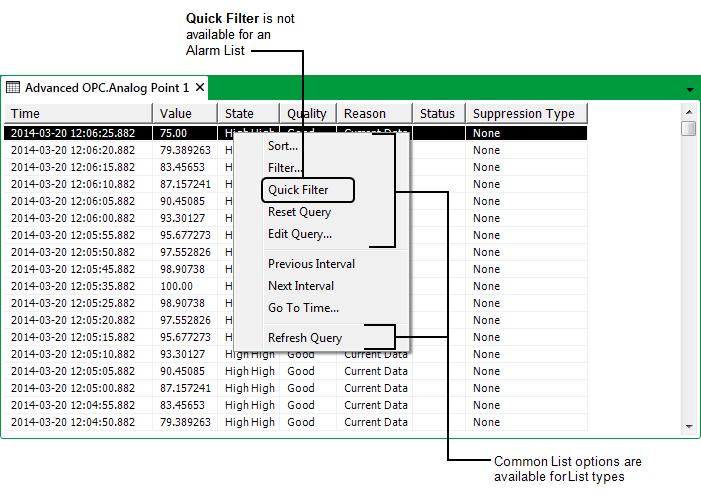Go to Previous Interval
This screenshot has height=503, width=701.
click(x=311, y=264)
